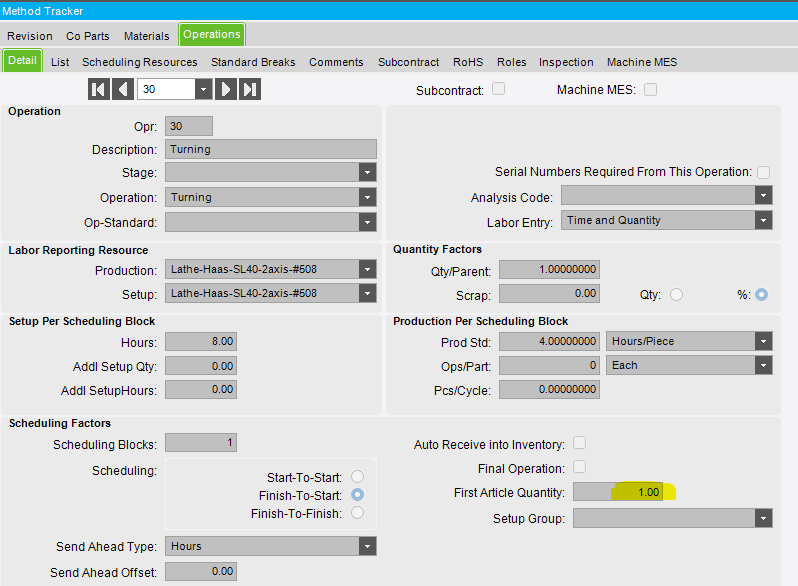Open the Standard Breaks sub-tab
Screen dimensions: 798x586
(x=253, y=62)
